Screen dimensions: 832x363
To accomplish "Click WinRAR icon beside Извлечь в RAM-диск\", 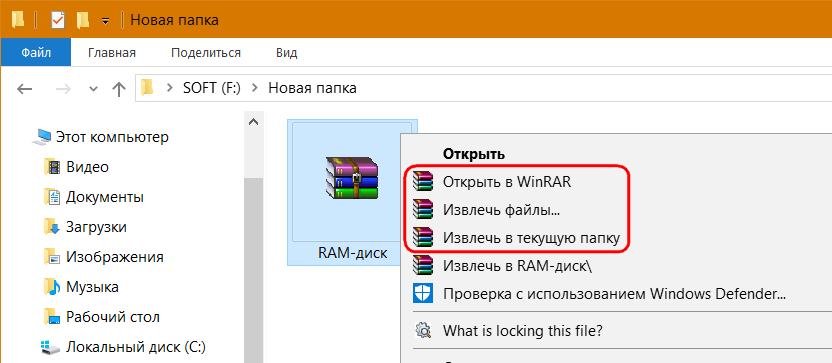I will 423,266.
